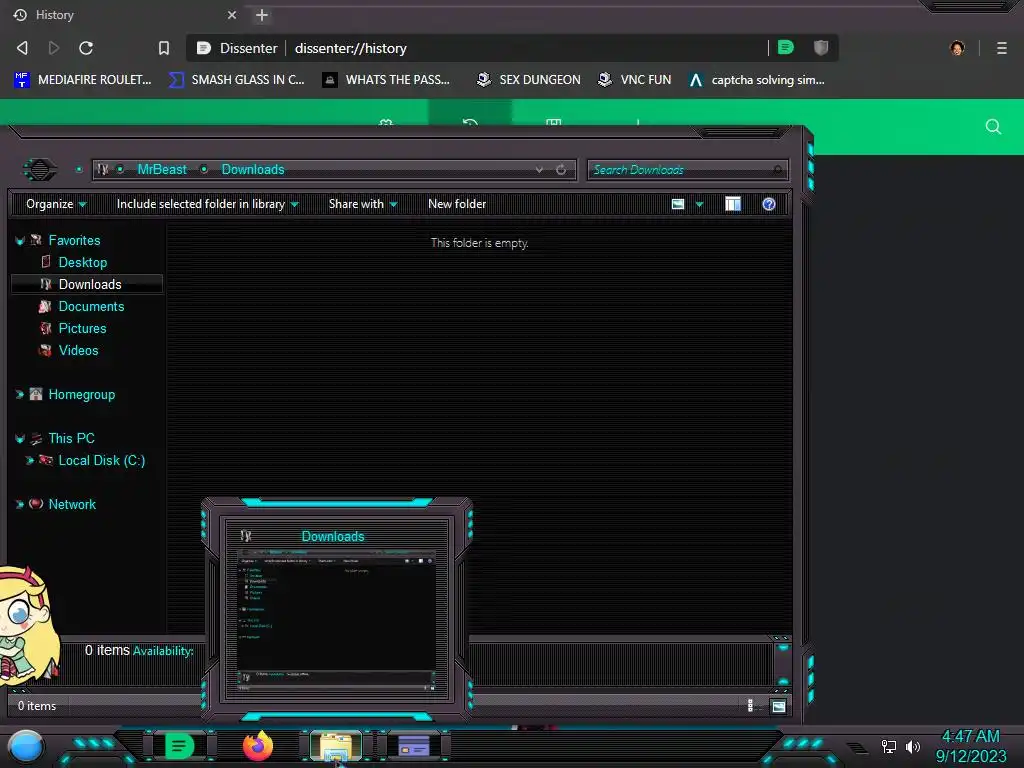Open the Organize menu
This screenshot has width=1024, height=768.
(x=56, y=204)
